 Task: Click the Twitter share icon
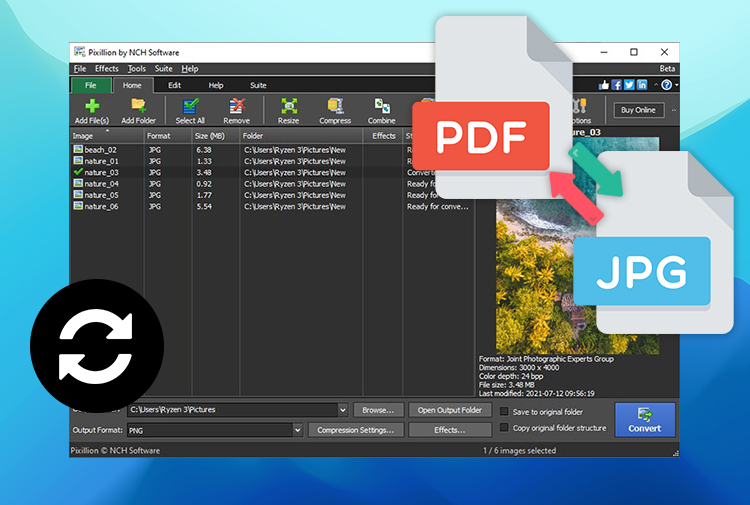pyautogui.click(x=629, y=85)
